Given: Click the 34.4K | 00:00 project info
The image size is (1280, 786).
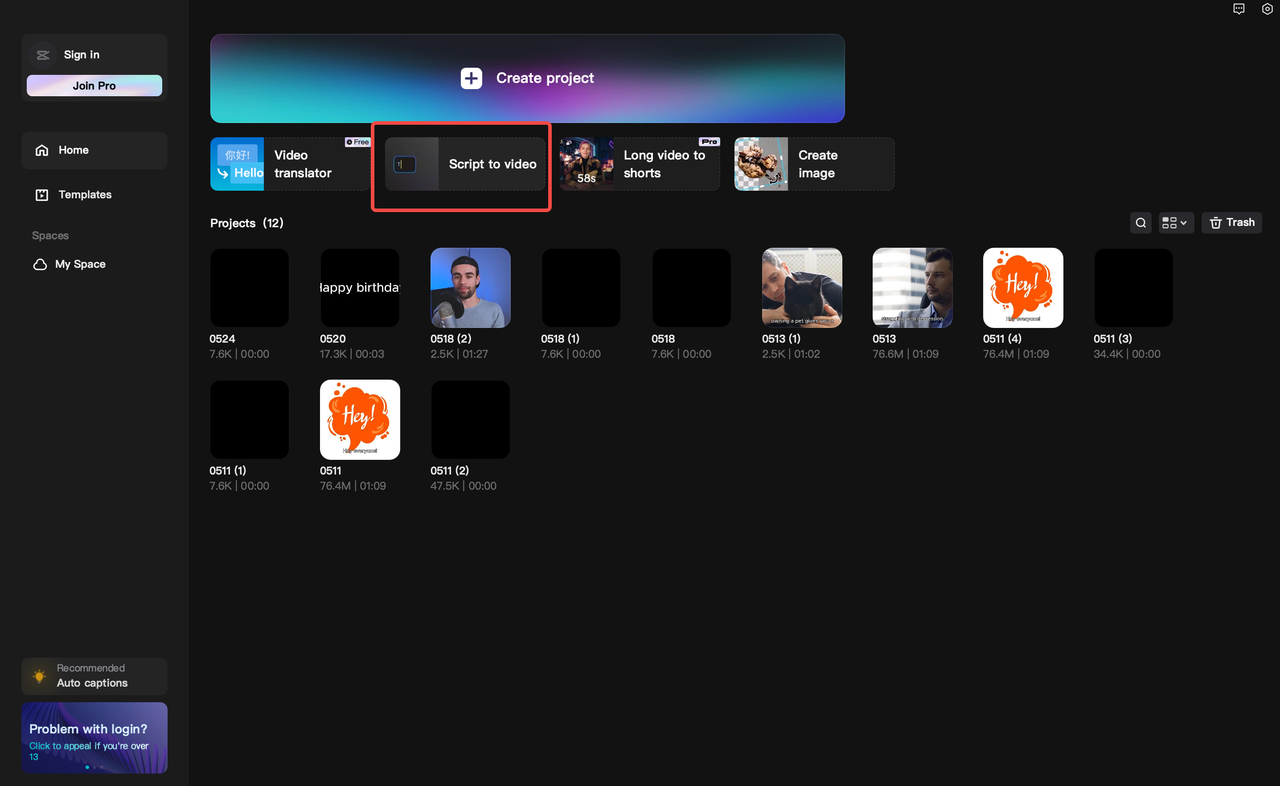Looking at the screenshot, I should click(x=1127, y=354).
